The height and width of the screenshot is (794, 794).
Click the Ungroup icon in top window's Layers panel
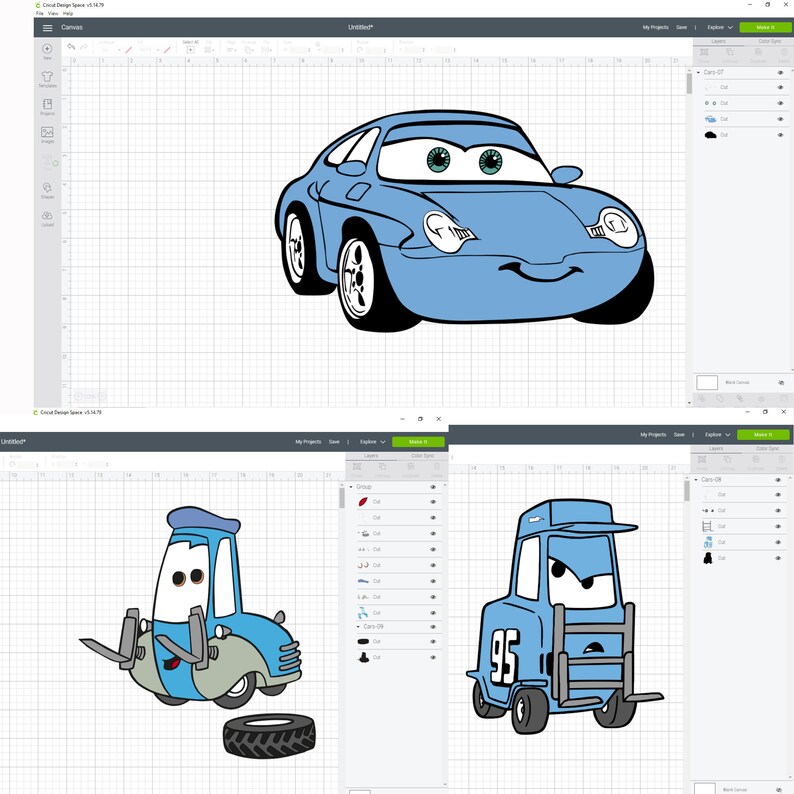pos(730,52)
